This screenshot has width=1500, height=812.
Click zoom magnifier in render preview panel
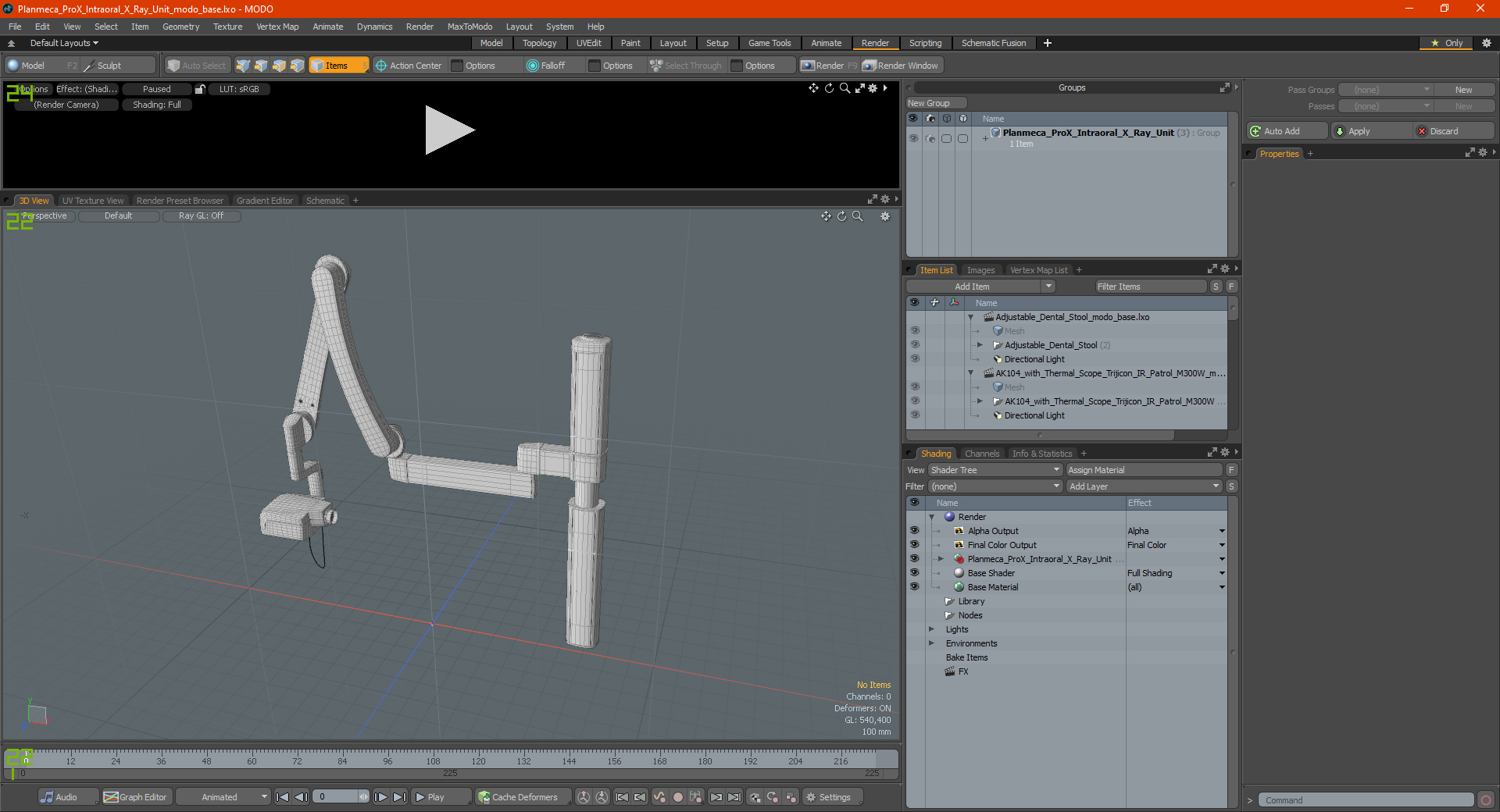tap(845, 88)
